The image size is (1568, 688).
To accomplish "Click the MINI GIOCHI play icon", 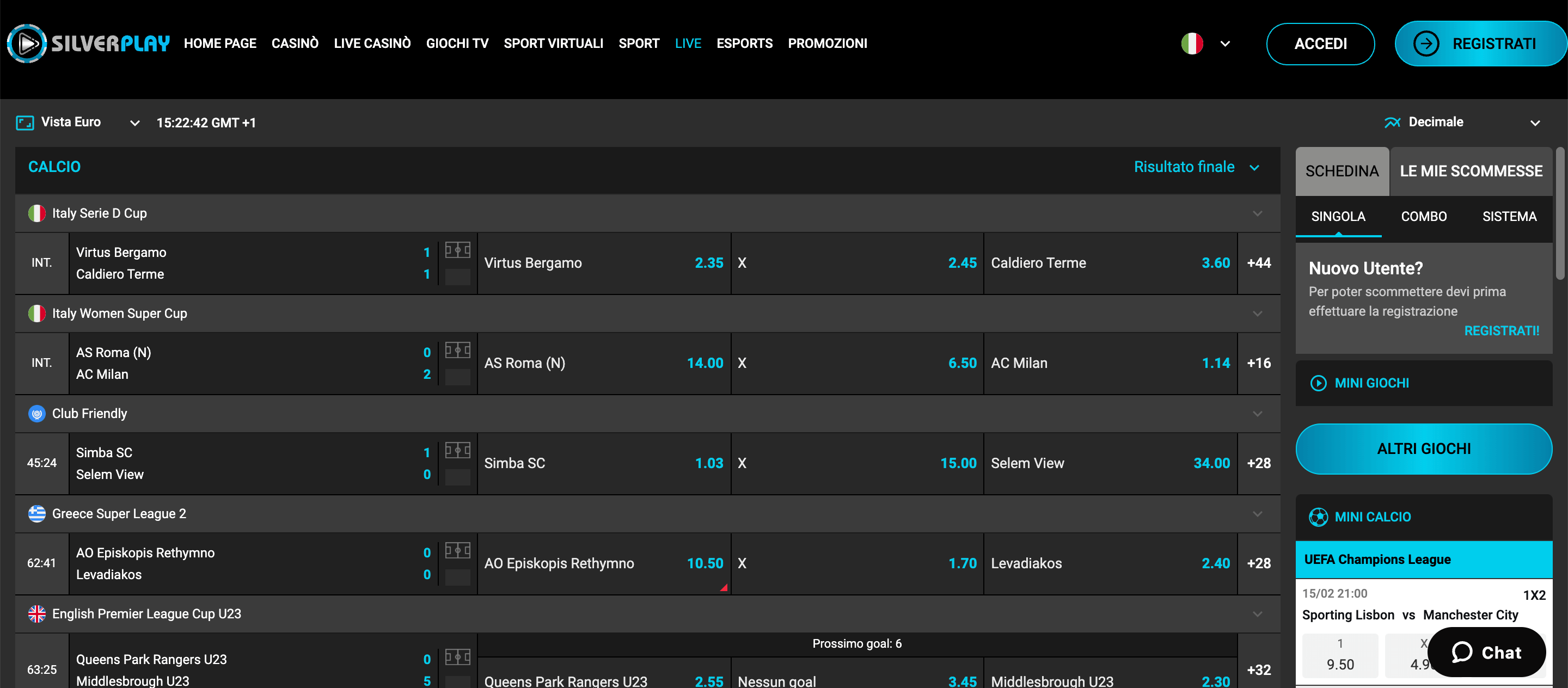I will (1319, 383).
